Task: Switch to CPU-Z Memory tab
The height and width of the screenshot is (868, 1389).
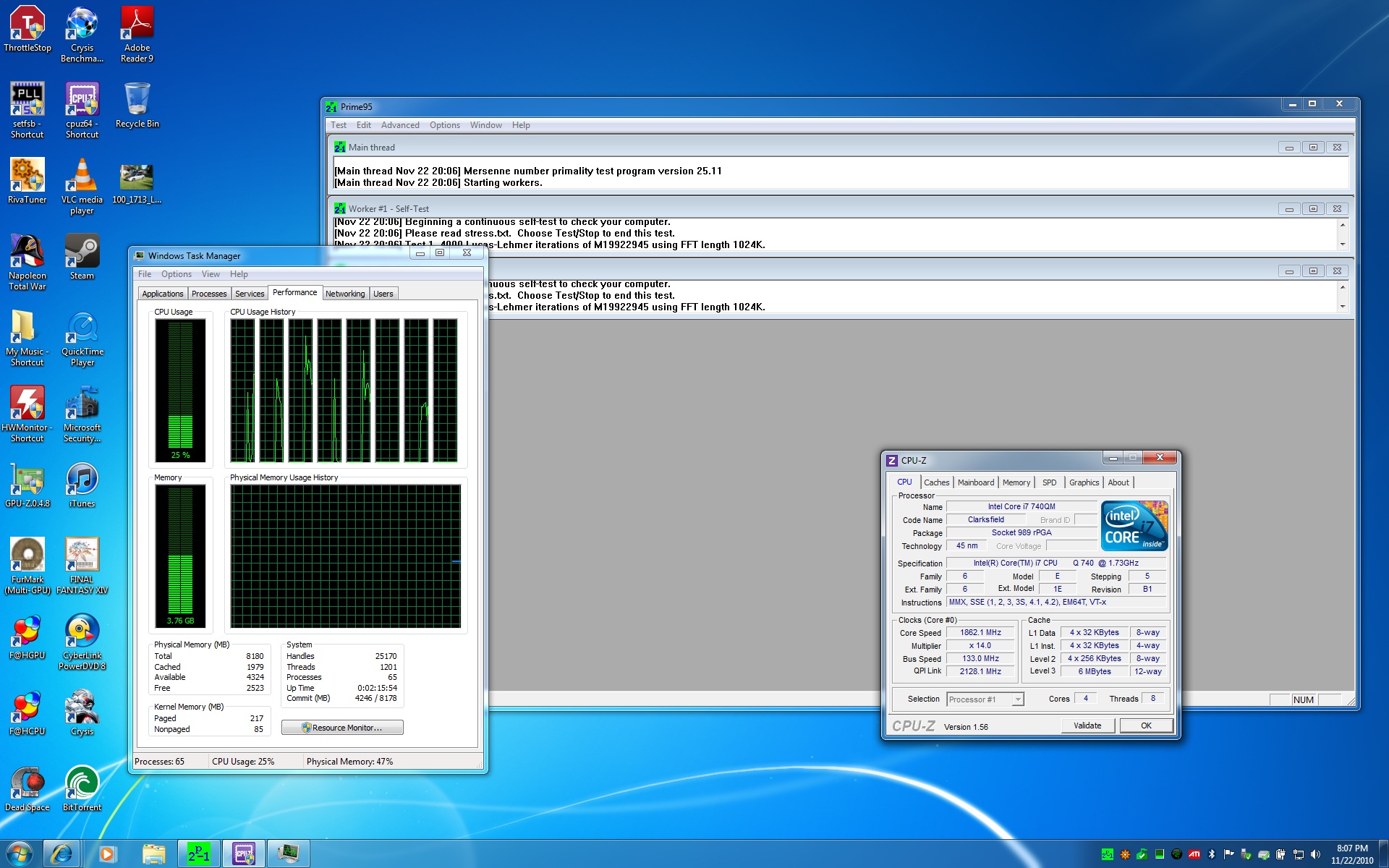Action: pos(1016,482)
